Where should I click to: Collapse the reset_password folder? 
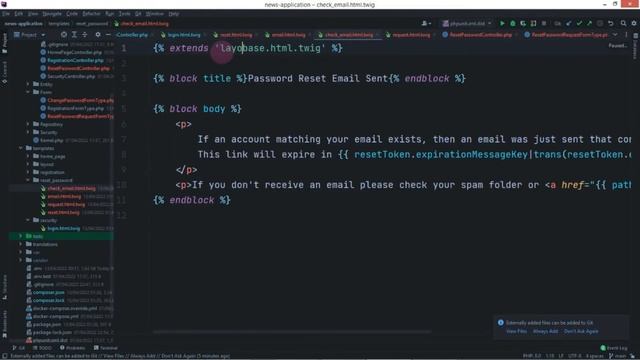pyautogui.click(x=28, y=180)
